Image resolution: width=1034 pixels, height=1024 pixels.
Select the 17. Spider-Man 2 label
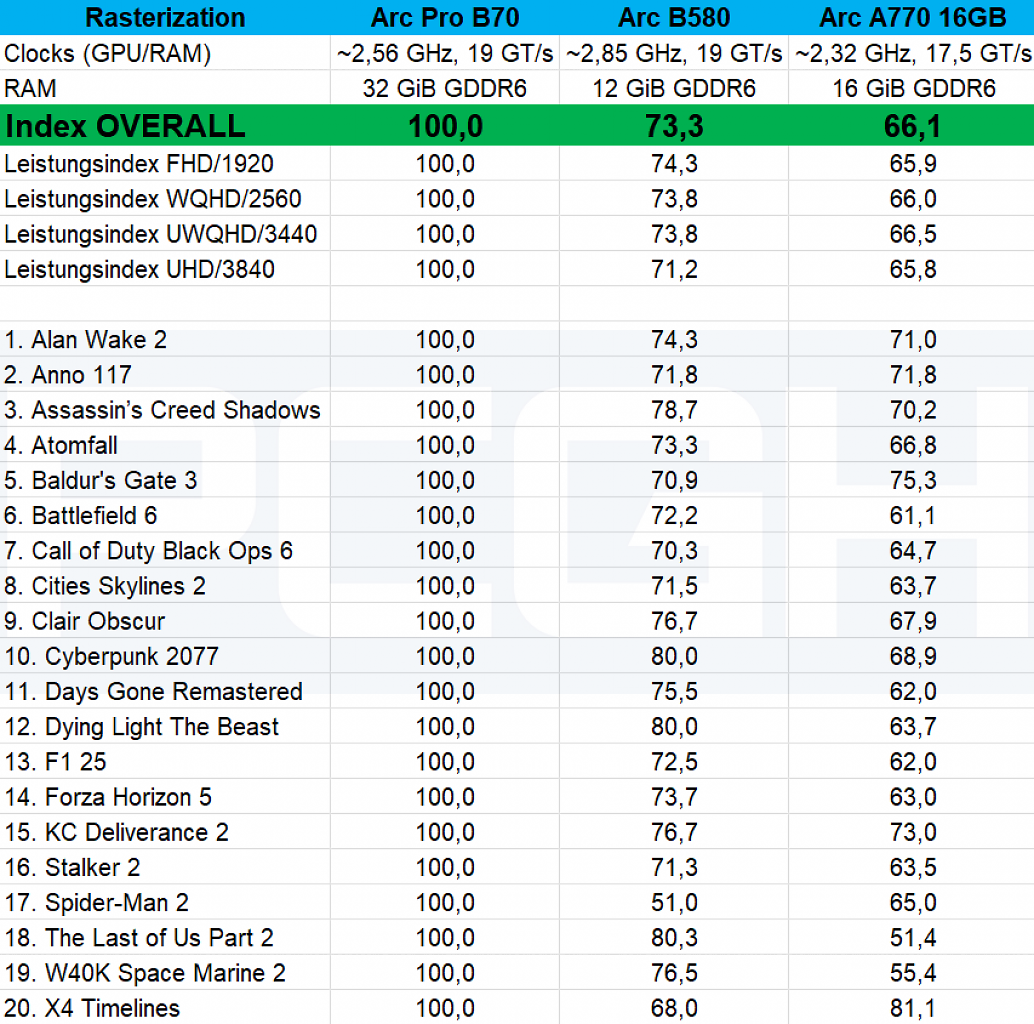pos(96,903)
